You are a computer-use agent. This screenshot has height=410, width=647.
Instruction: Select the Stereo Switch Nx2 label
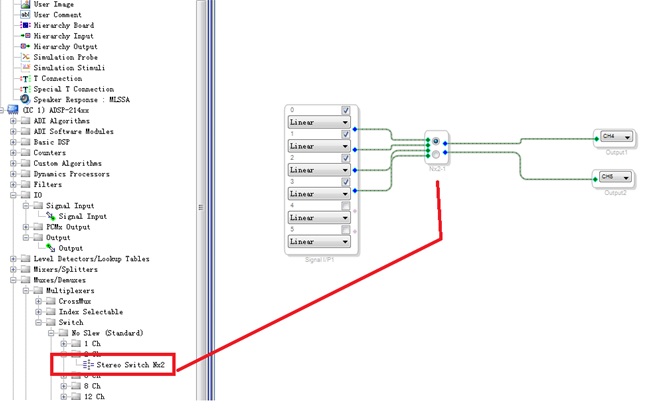pyautogui.click(x=130, y=365)
